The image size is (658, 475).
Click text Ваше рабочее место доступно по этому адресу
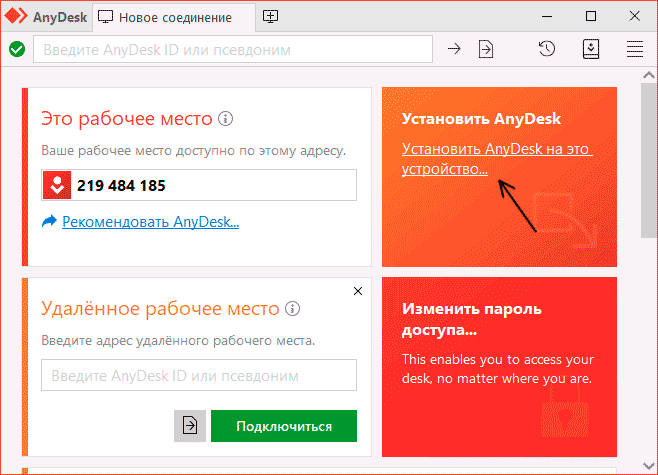click(x=193, y=151)
